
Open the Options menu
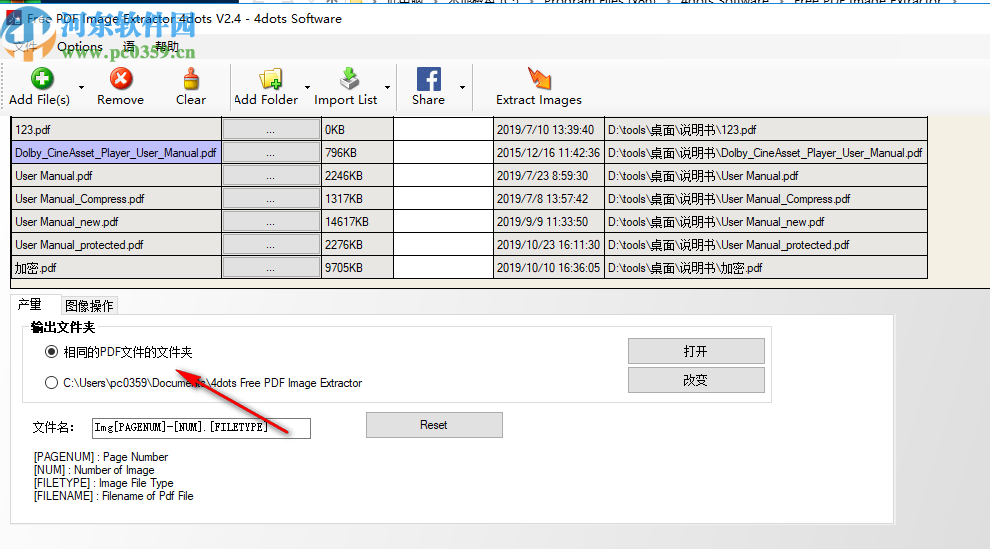click(80, 47)
